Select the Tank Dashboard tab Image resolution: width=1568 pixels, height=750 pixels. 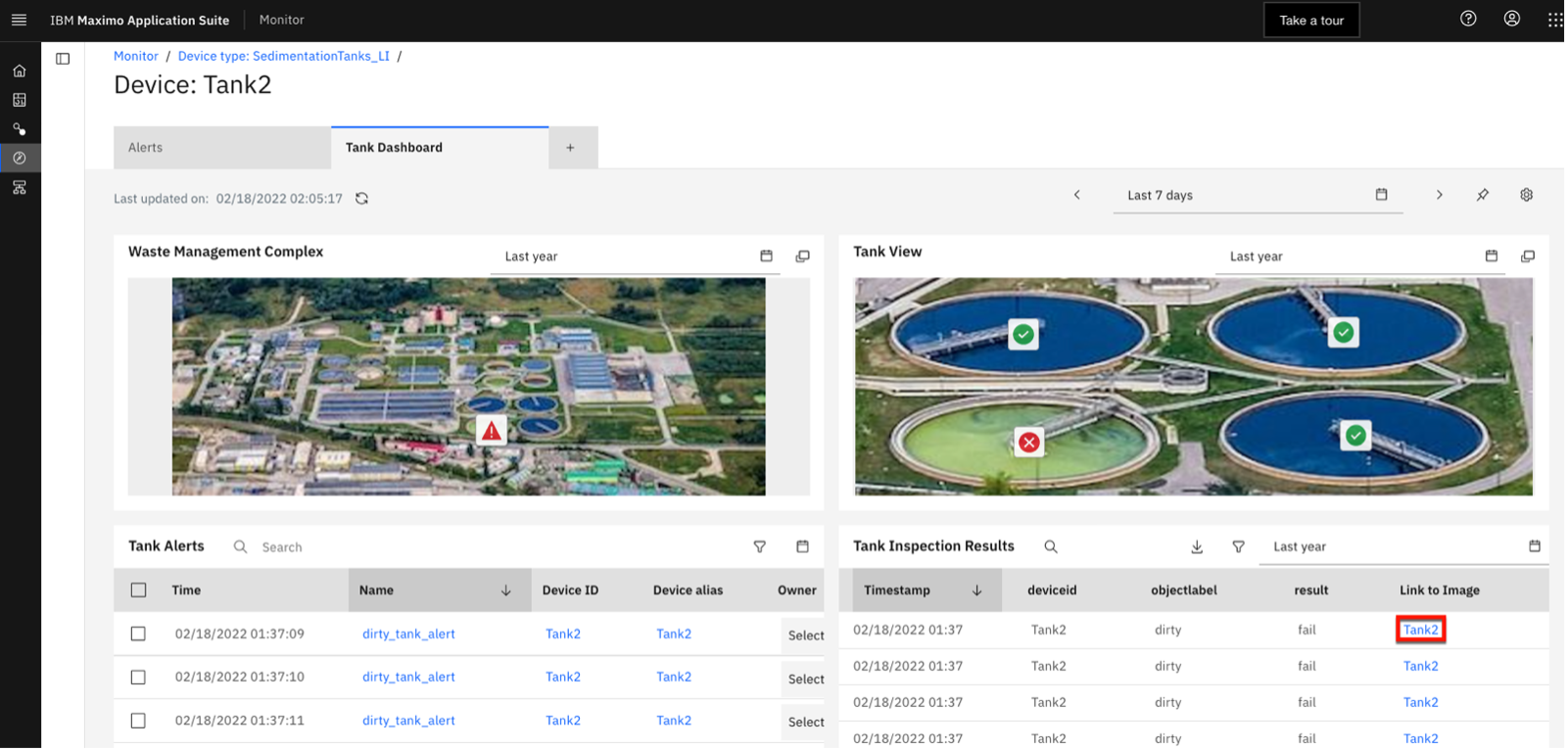(440, 148)
